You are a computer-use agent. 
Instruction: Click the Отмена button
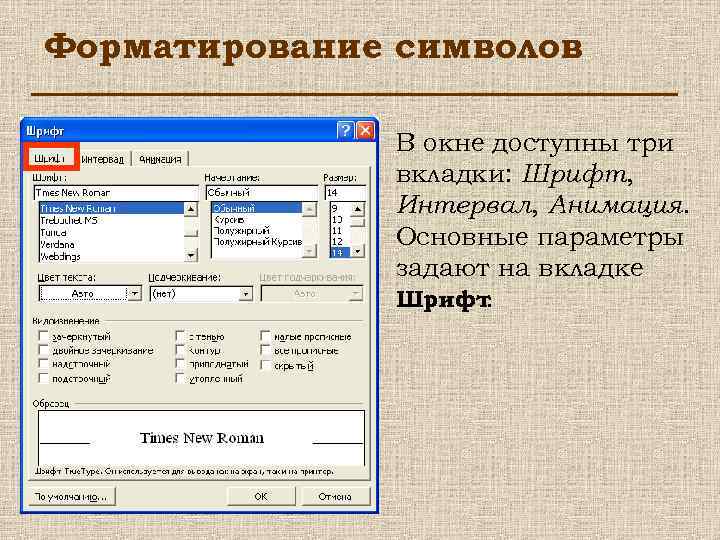click(335, 496)
